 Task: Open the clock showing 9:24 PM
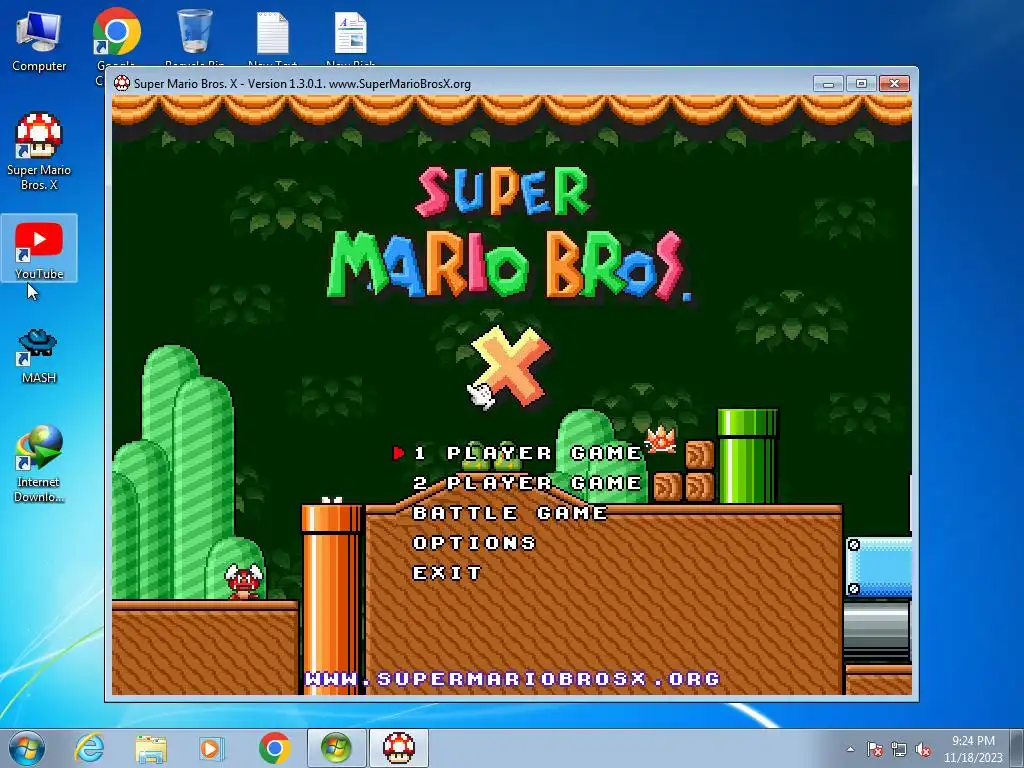(x=973, y=748)
